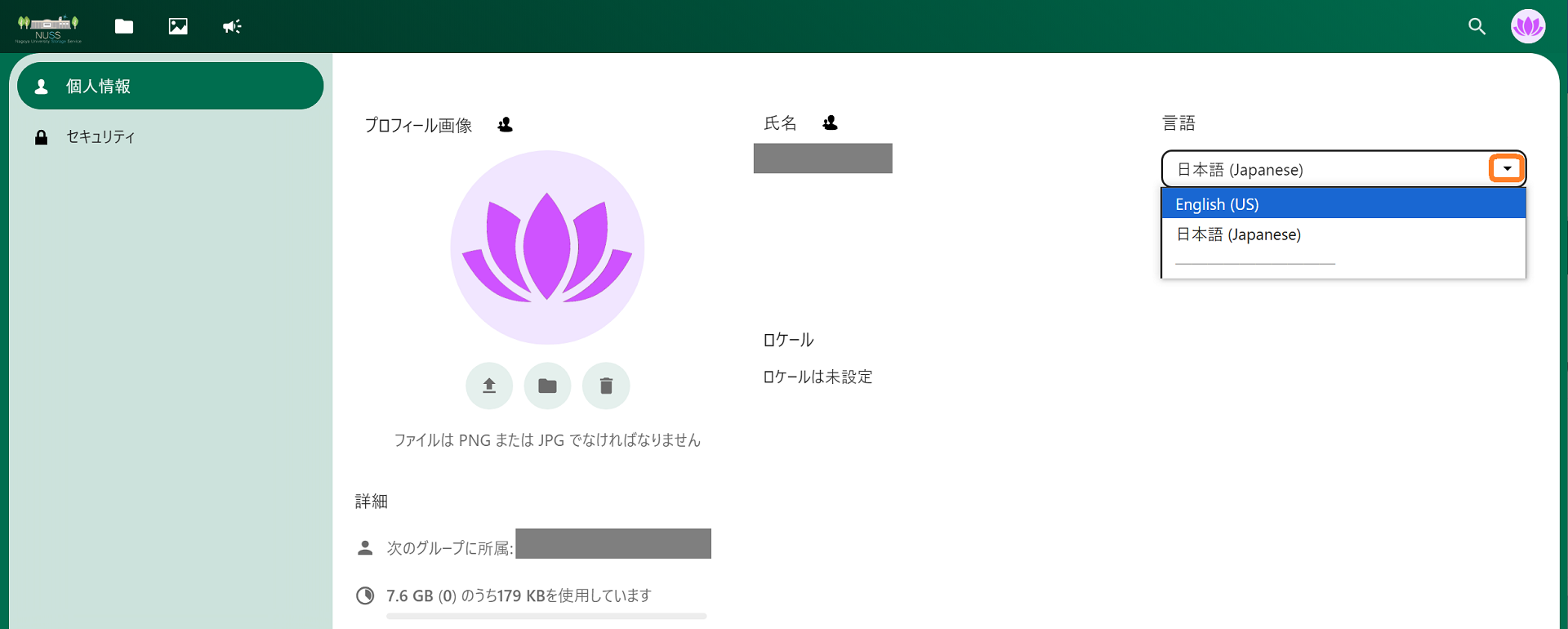Open the user avatar menu
1568x629 pixels.
tap(1527, 26)
